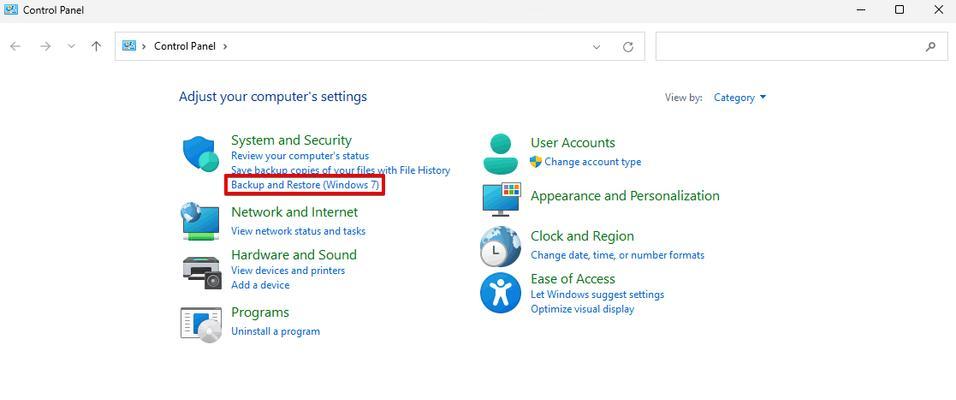Open View network status and tasks

pos(298,231)
